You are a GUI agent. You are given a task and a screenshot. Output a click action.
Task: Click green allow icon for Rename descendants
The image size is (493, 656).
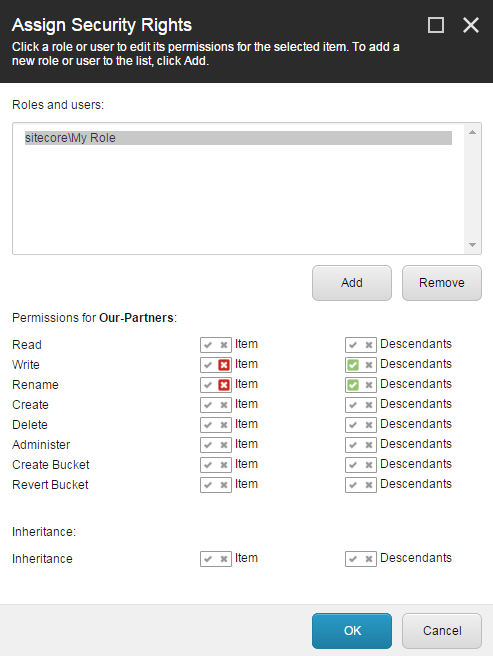[x=353, y=385]
